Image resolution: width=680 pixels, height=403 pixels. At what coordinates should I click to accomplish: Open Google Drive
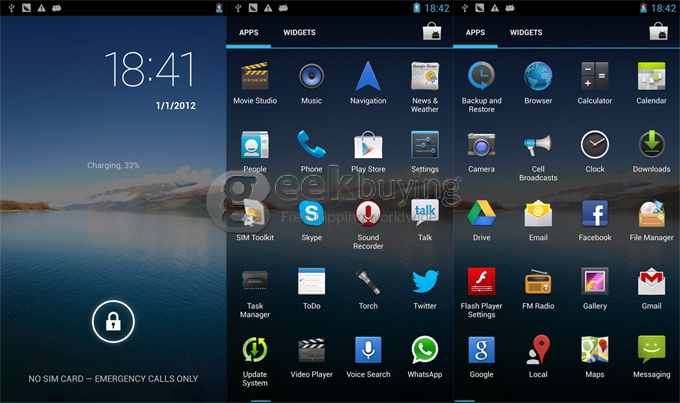coord(481,213)
